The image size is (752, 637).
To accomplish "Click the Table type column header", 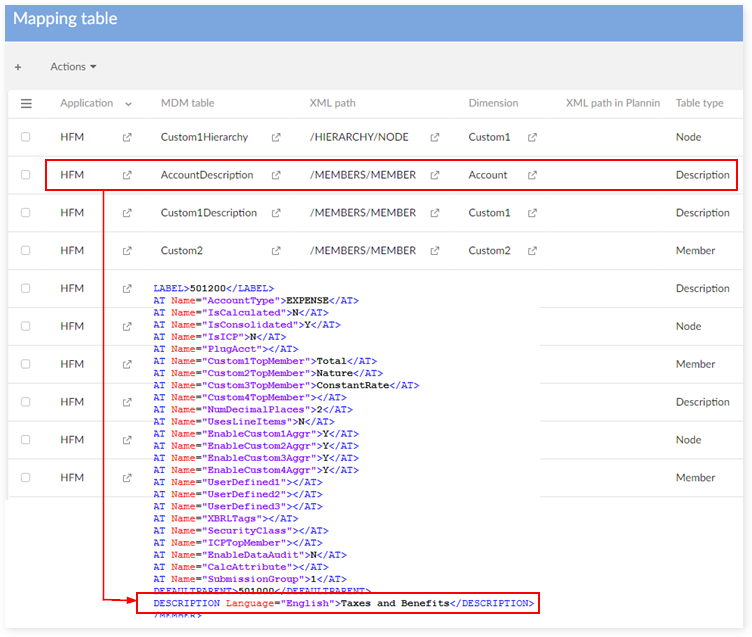I will click(699, 103).
